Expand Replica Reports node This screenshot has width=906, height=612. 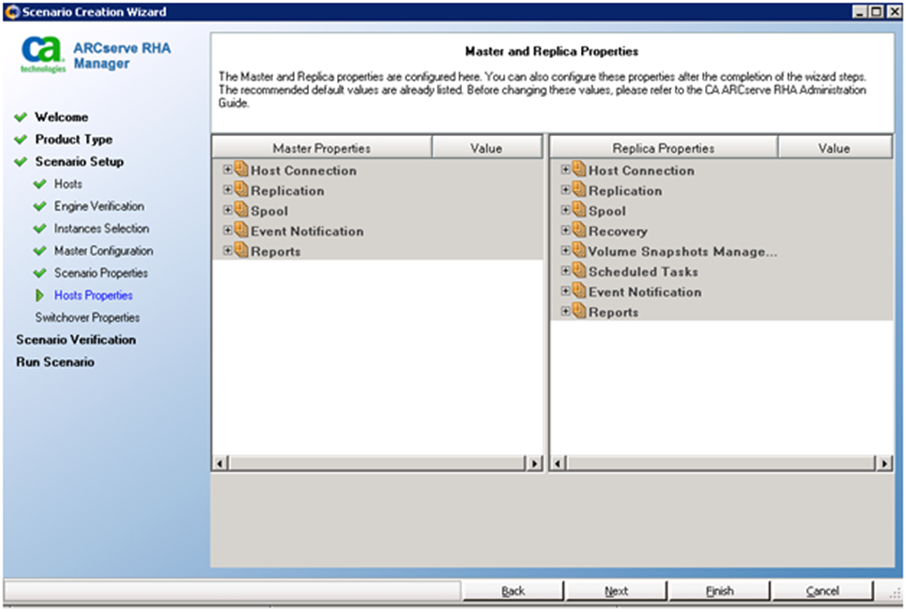pyautogui.click(x=566, y=311)
